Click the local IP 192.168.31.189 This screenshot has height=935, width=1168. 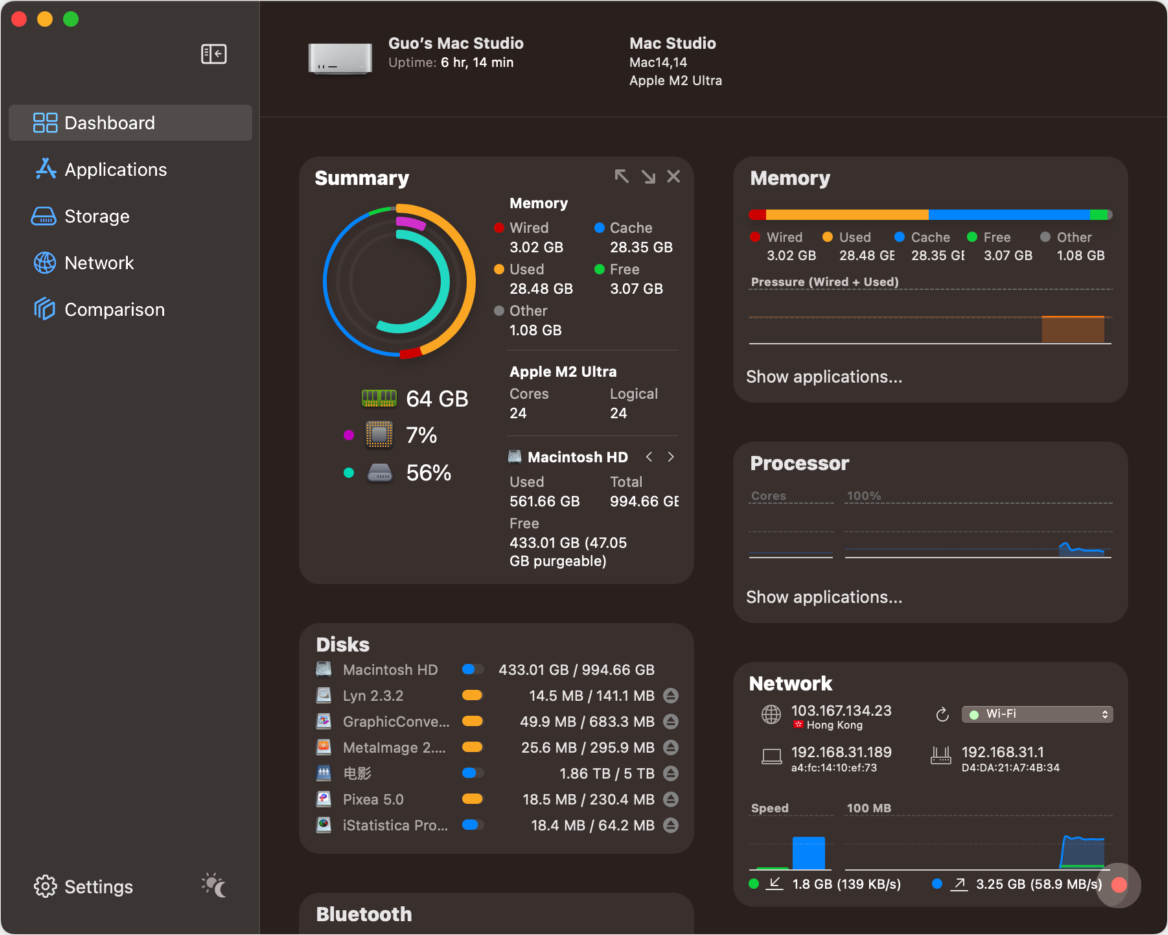[841, 752]
